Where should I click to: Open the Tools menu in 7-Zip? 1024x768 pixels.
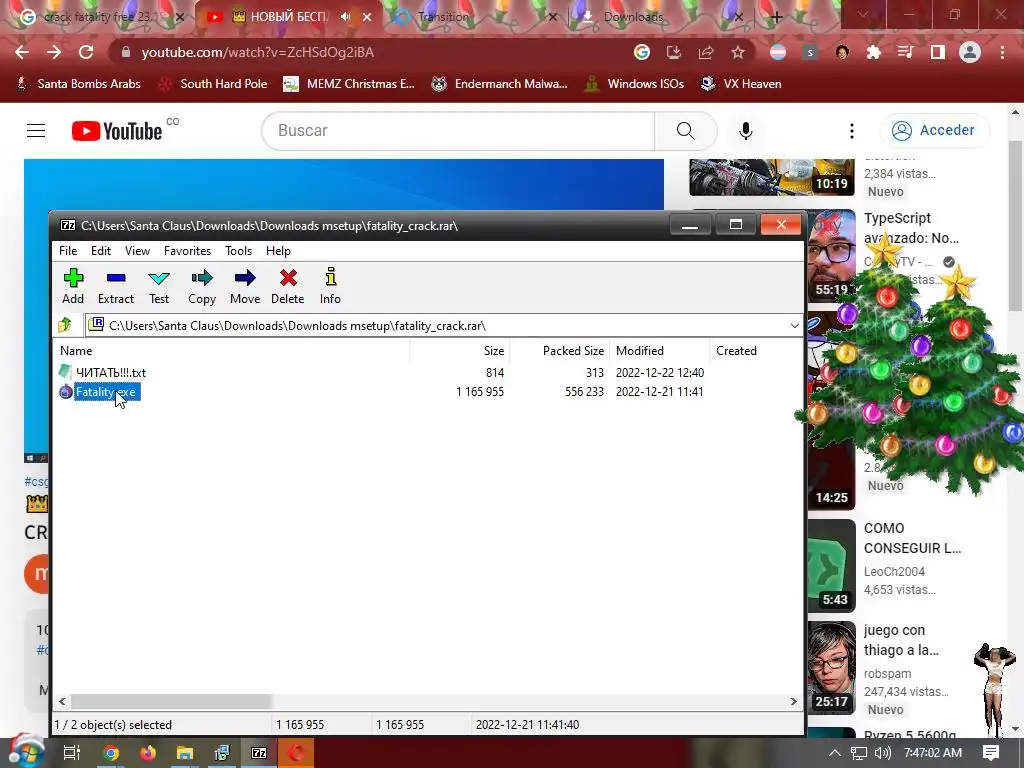tap(238, 251)
